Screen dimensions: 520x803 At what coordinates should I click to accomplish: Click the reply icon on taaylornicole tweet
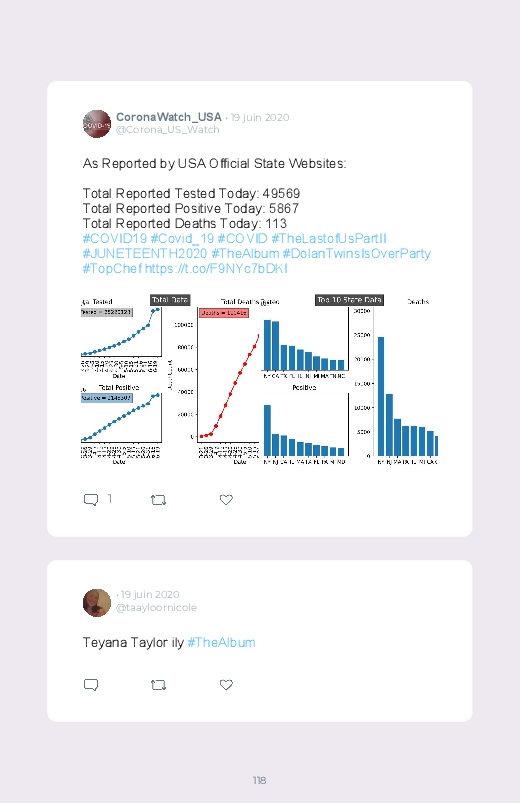click(x=91, y=685)
